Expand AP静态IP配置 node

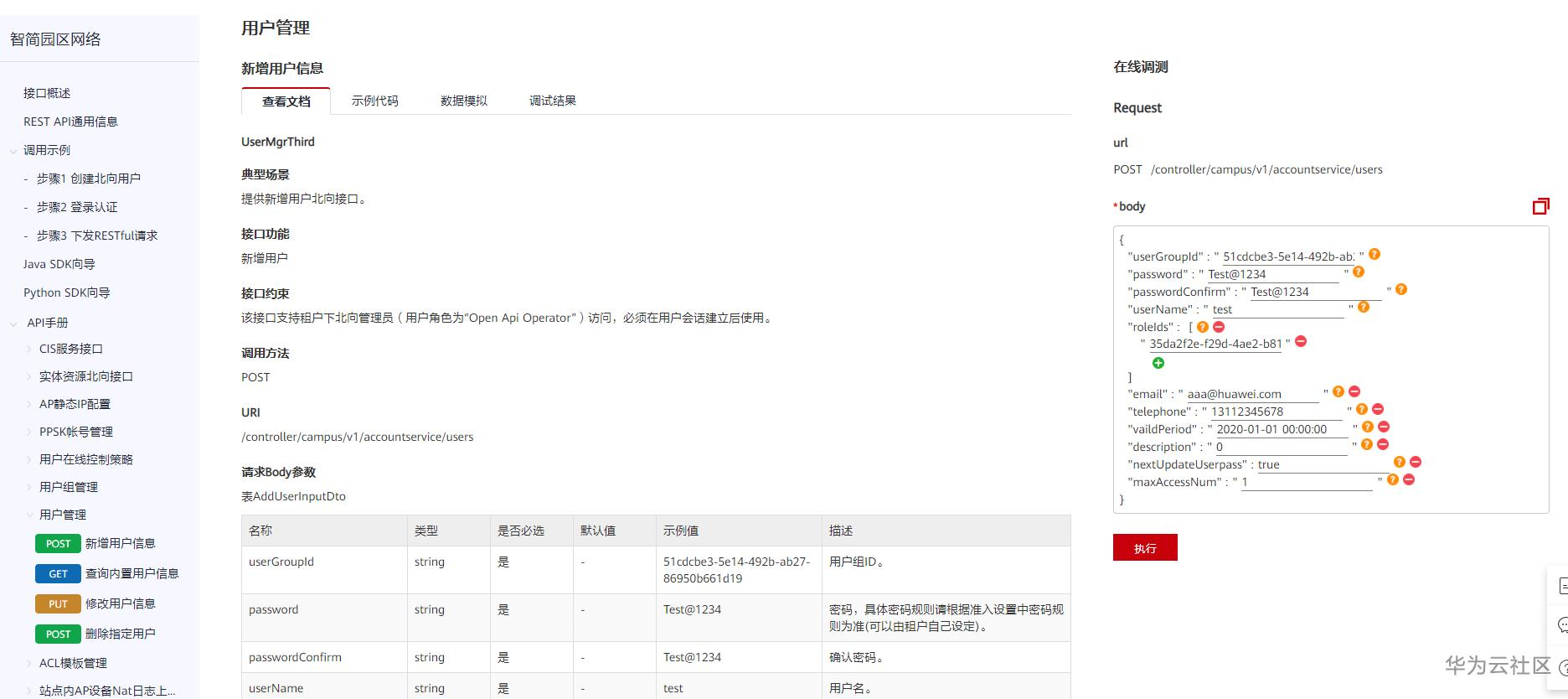30,404
